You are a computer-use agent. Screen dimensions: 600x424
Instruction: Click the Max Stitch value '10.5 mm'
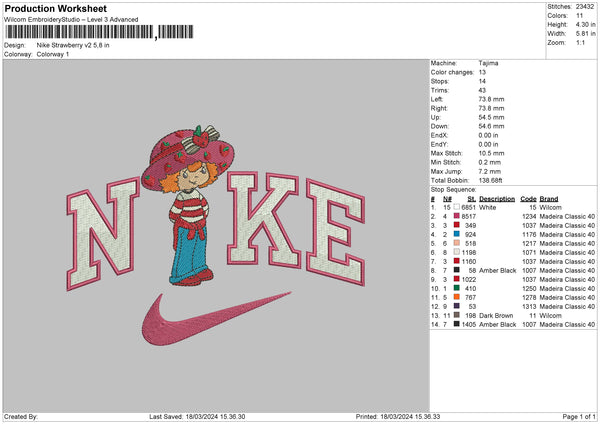(x=491, y=153)
